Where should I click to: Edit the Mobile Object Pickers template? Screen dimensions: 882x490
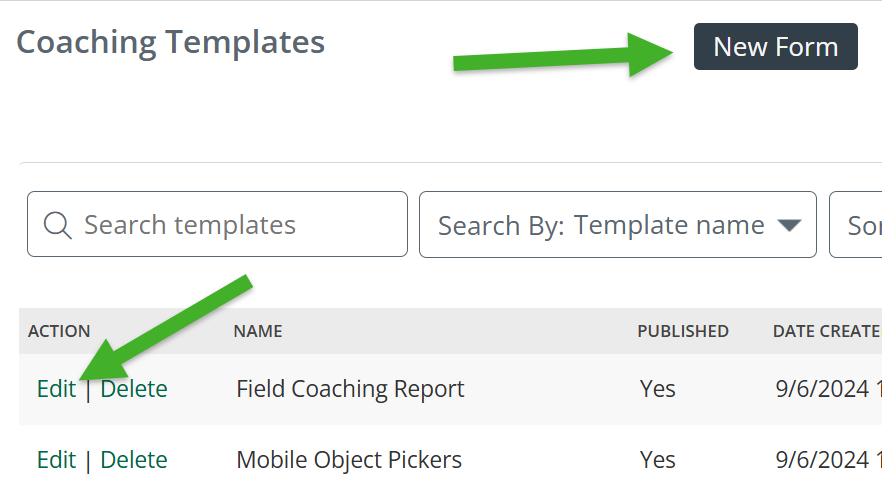tap(56, 460)
